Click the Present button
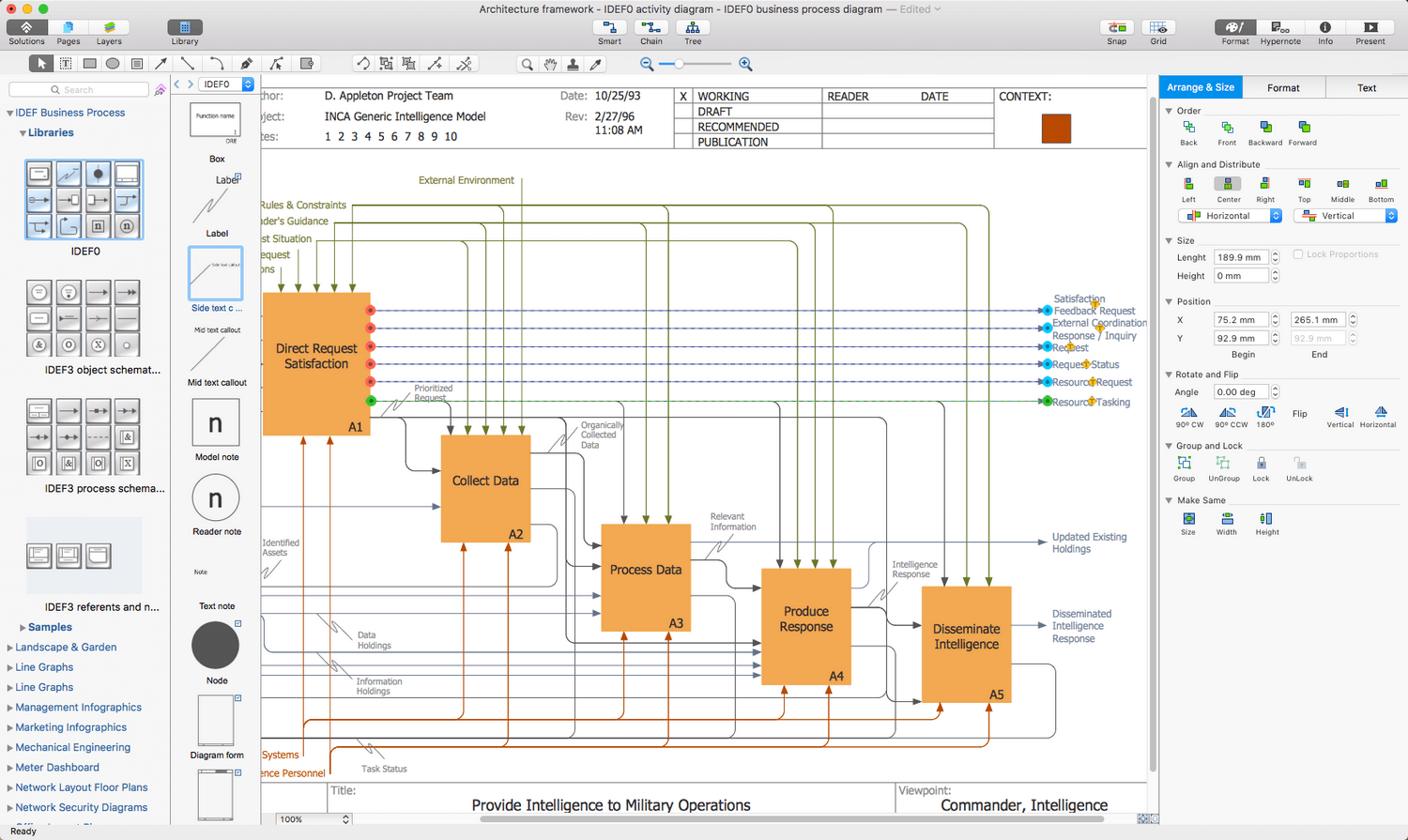 click(1370, 28)
